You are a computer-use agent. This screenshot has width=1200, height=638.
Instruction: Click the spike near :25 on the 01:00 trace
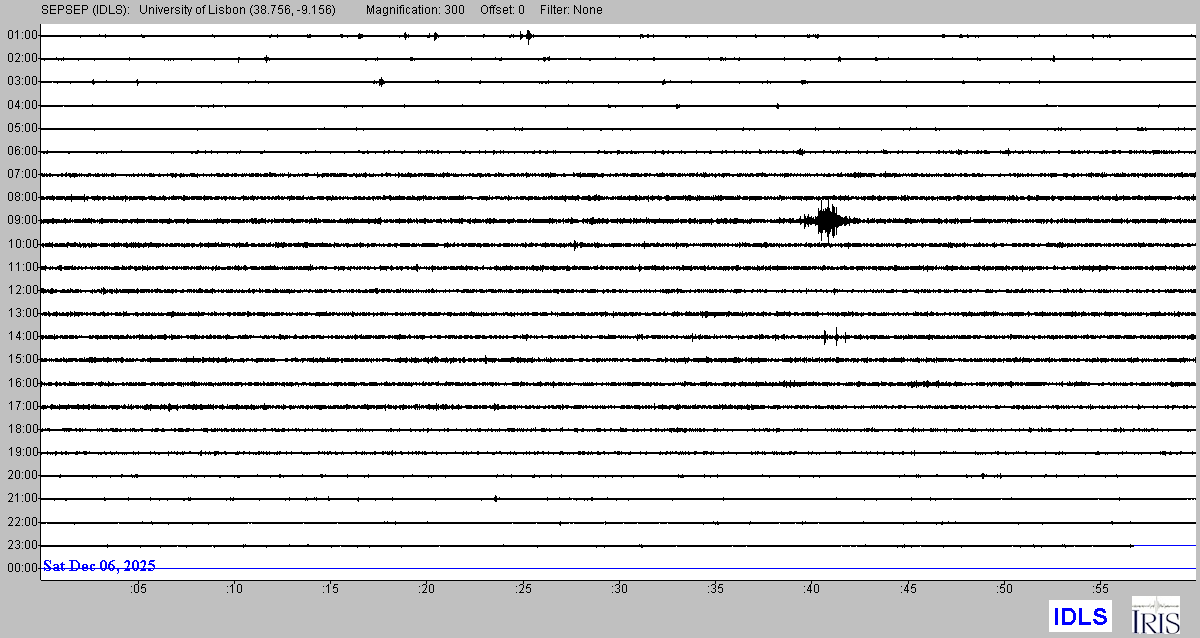tap(528, 36)
